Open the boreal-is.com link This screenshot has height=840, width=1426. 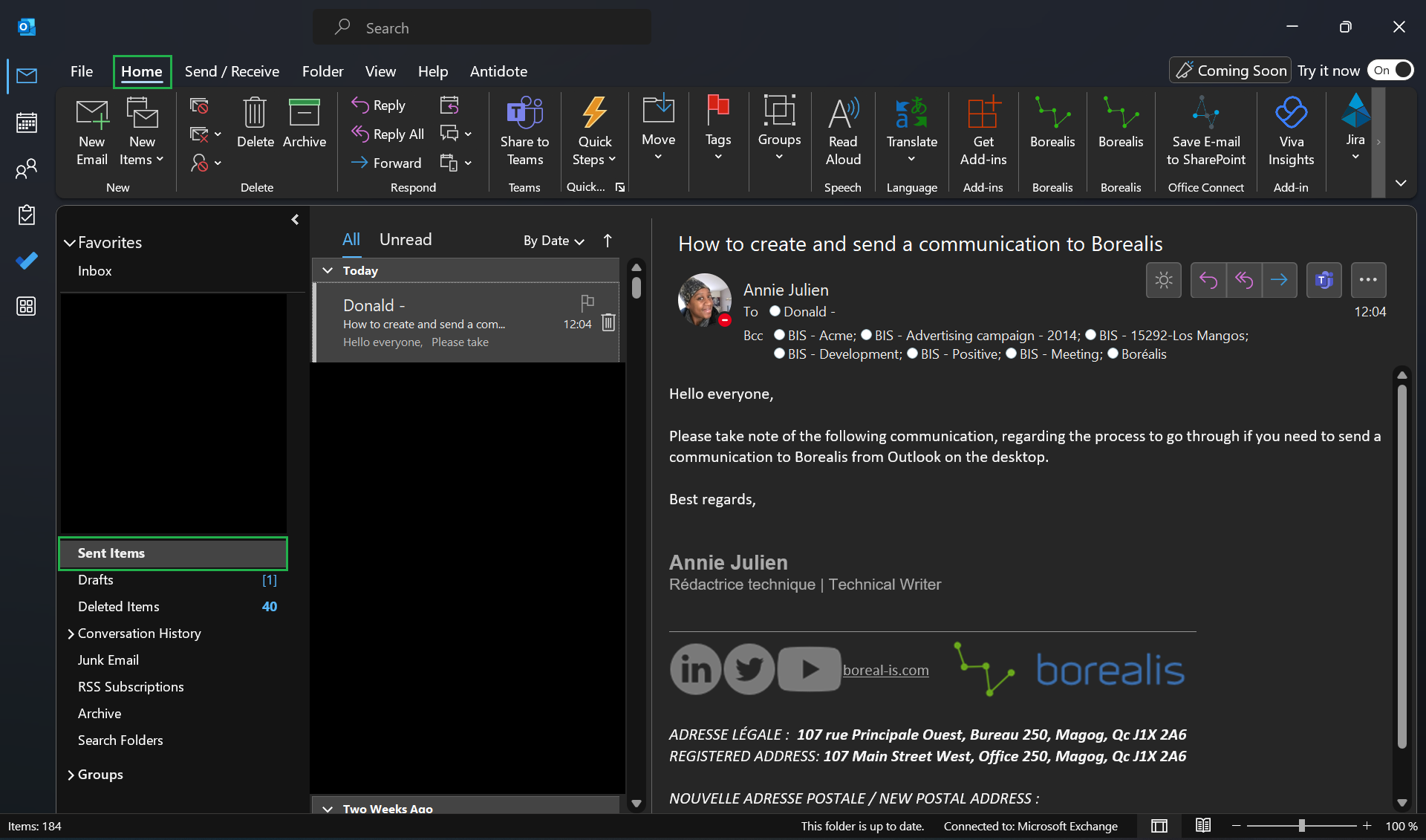coord(885,670)
